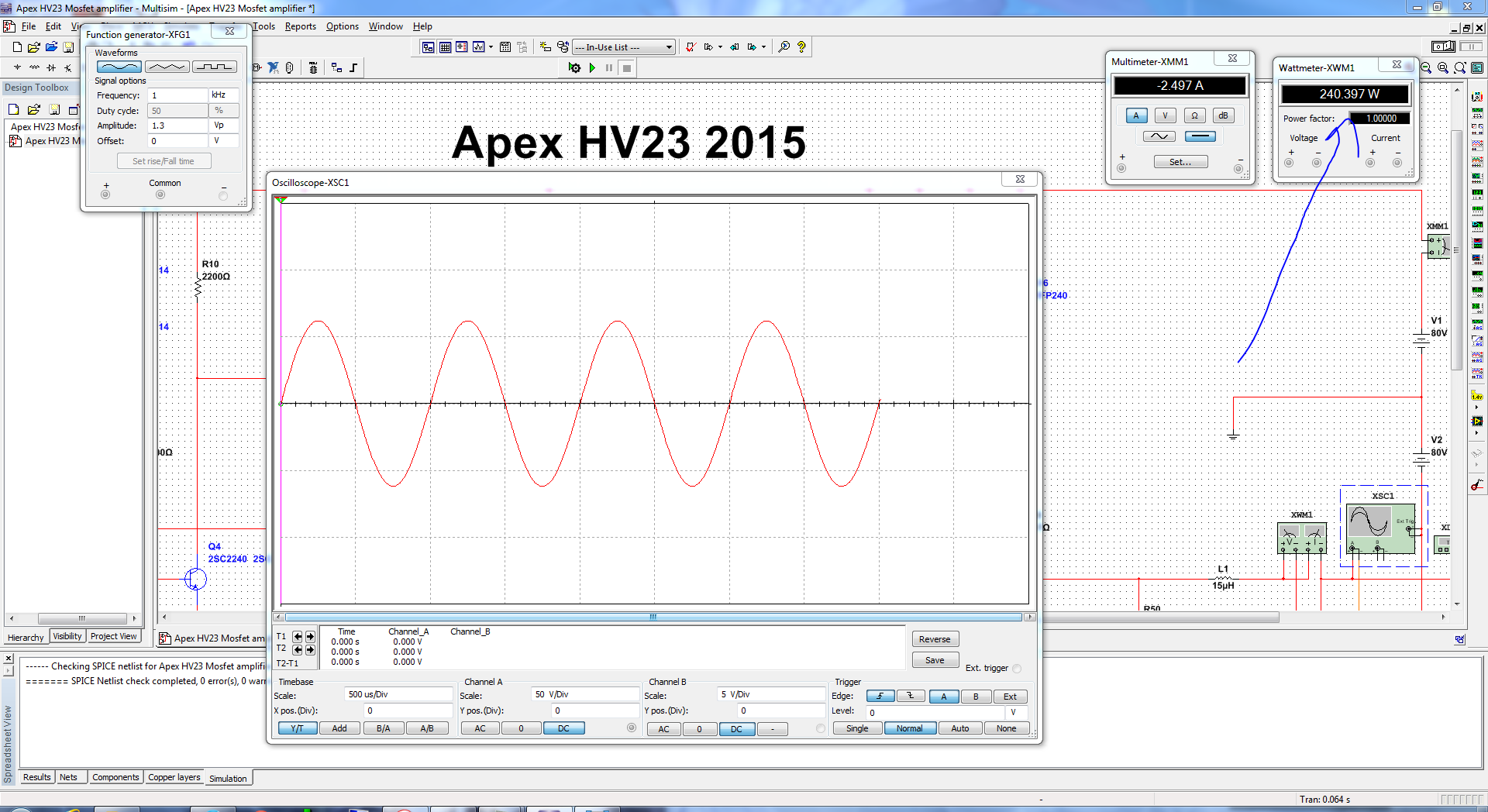Create a new design file
Viewport: 1488px width, 812px height.
pos(16,47)
